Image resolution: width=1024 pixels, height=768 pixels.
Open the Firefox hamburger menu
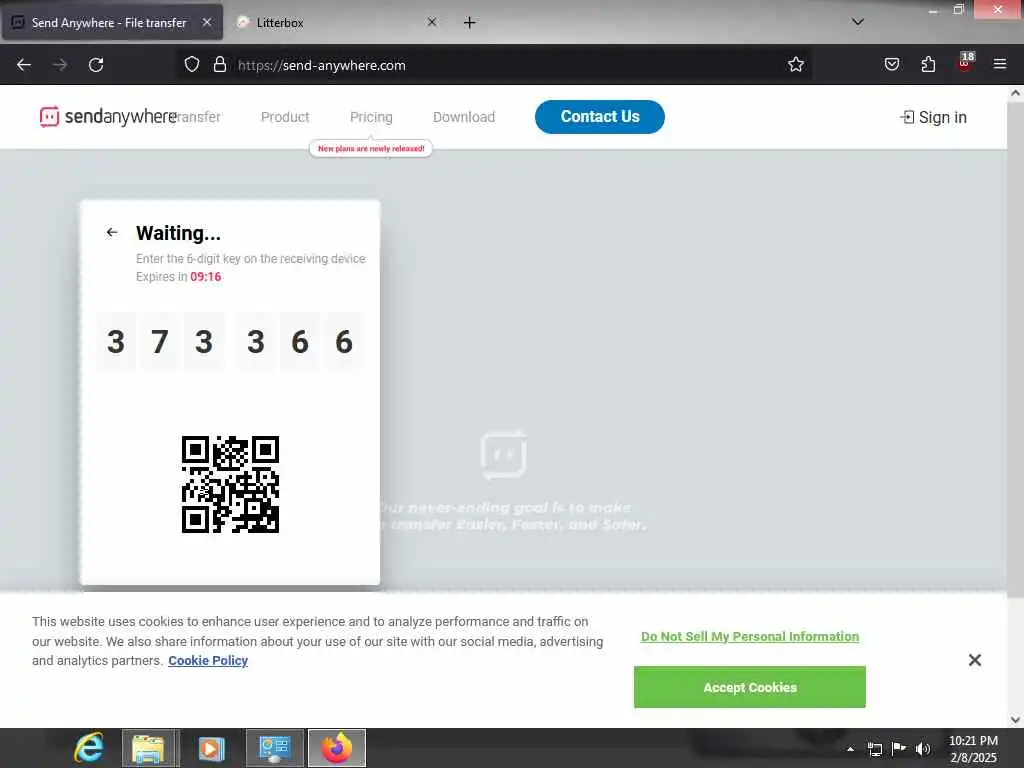1000,65
